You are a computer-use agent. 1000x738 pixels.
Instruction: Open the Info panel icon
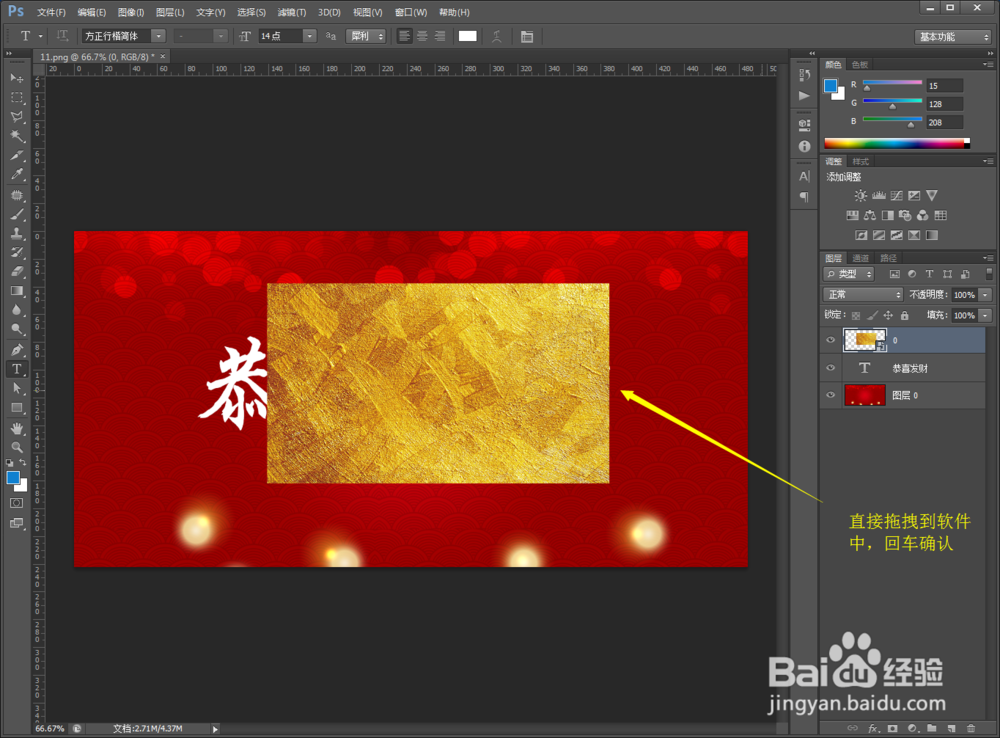[804, 146]
